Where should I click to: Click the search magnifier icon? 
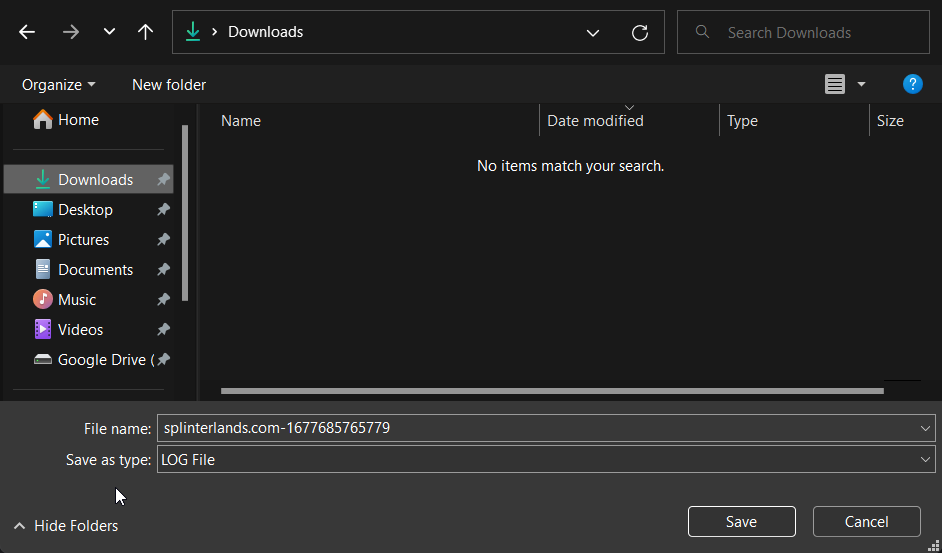[702, 31]
